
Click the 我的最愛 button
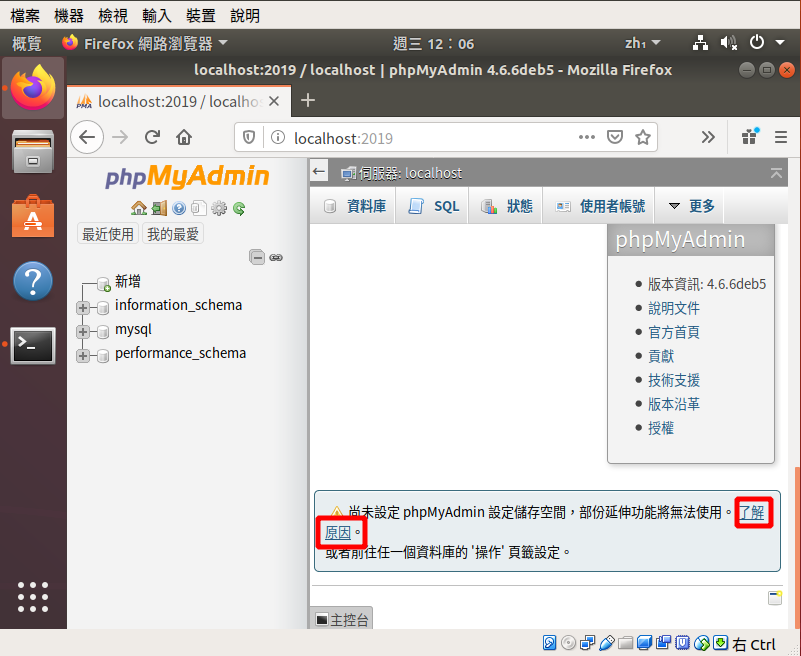[x=173, y=234]
